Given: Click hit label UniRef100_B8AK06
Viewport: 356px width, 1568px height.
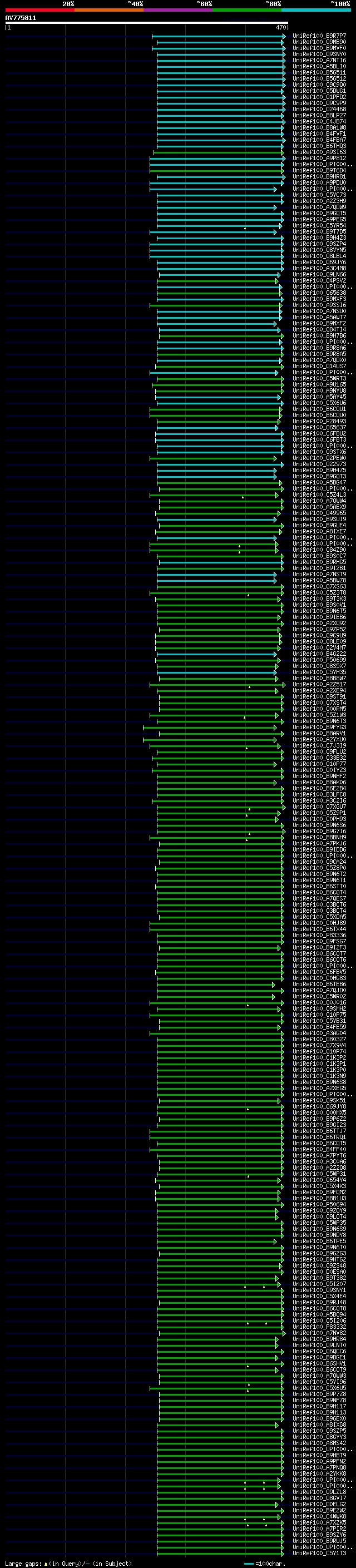Looking at the screenshot, I should click(x=319, y=782).
